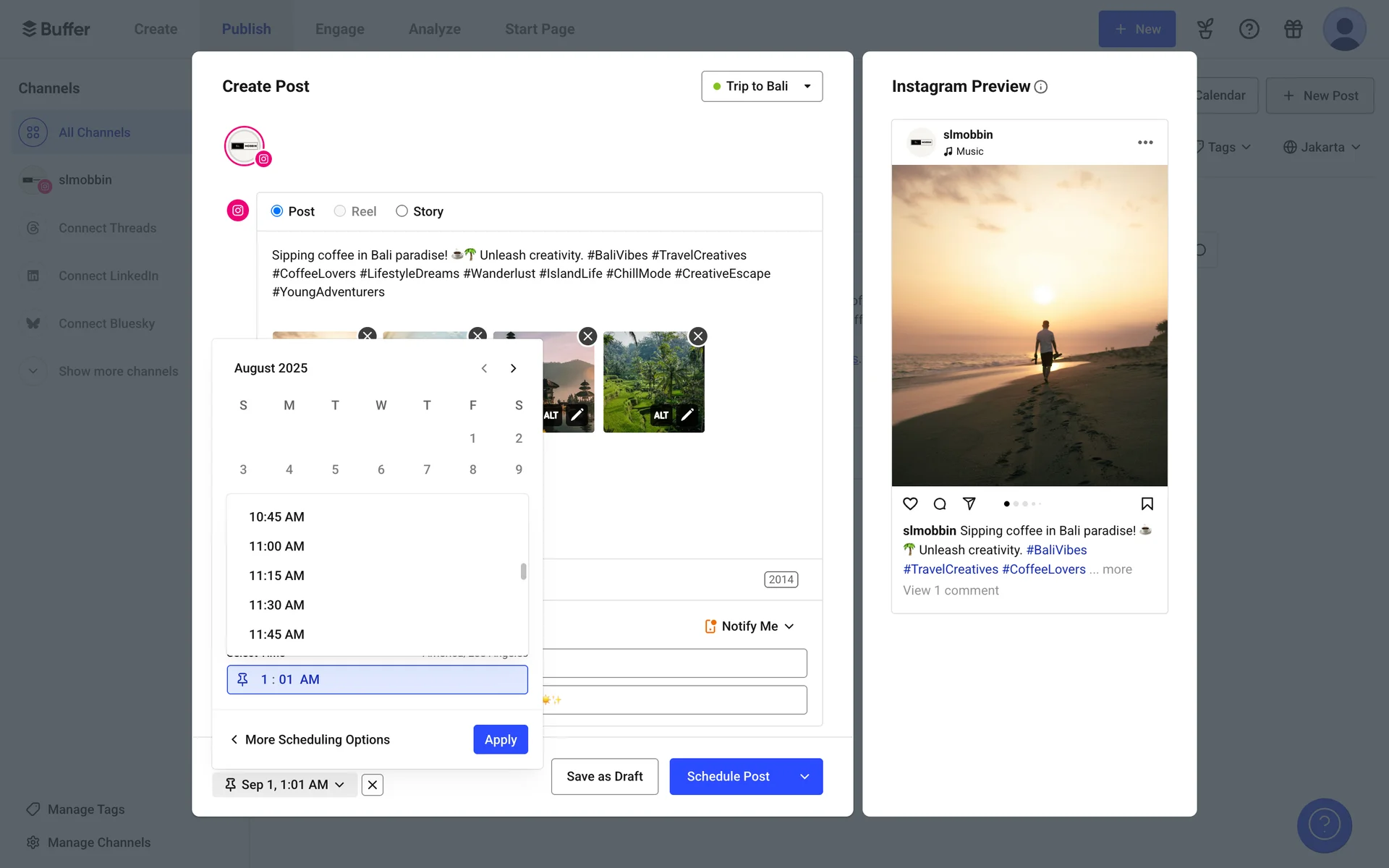The width and height of the screenshot is (1389, 868).
Task: Click Save as Draft button
Action: [x=604, y=776]
